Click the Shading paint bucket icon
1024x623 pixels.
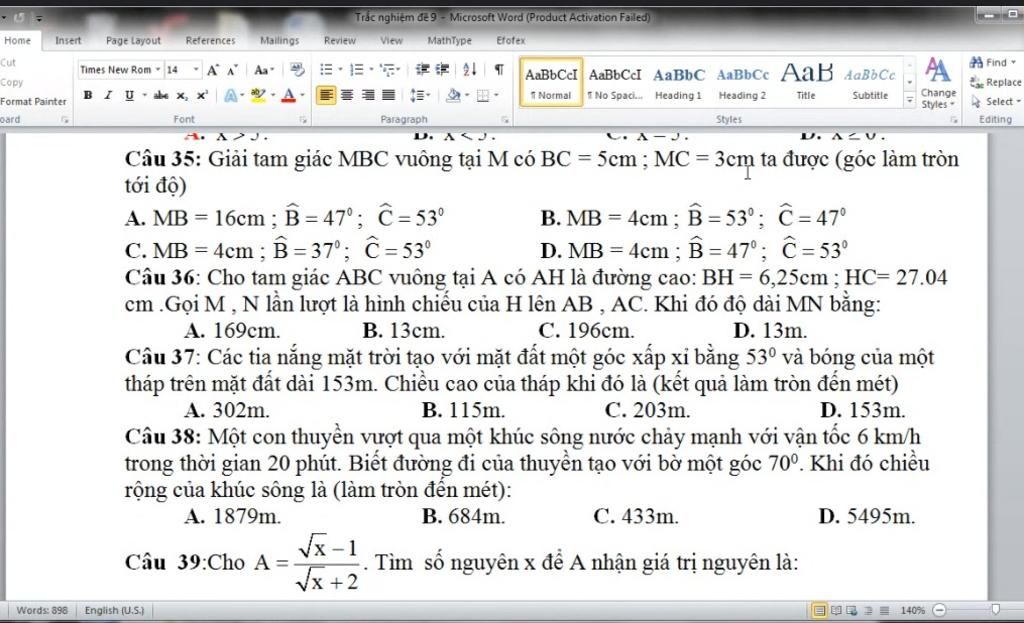pos(453,96)
